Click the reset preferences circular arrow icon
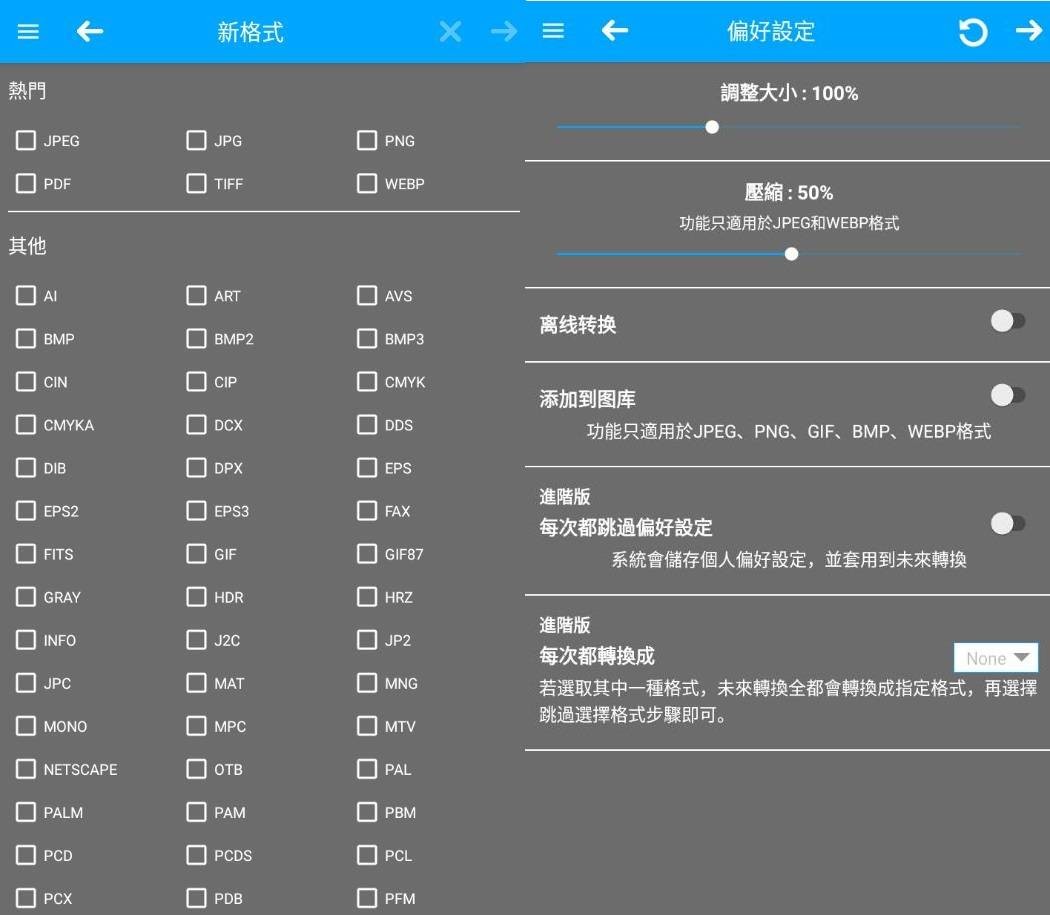Screen dimensions: 1050x915 coord(972,33)
